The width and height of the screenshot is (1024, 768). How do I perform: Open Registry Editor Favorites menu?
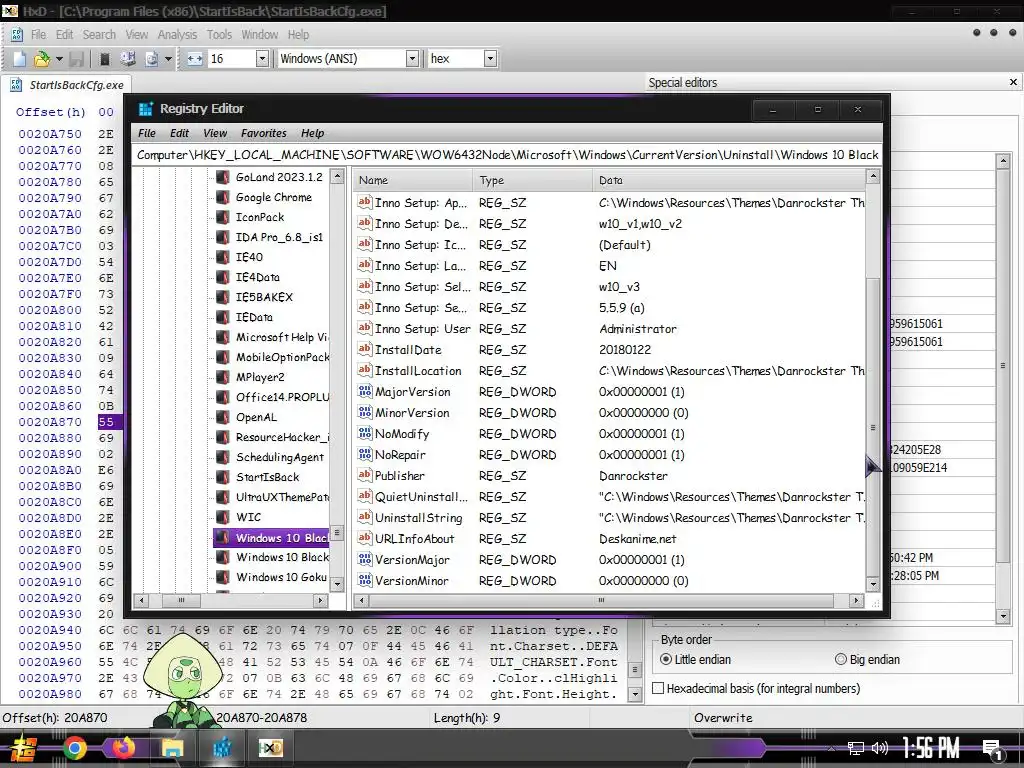tap(264, 133)
